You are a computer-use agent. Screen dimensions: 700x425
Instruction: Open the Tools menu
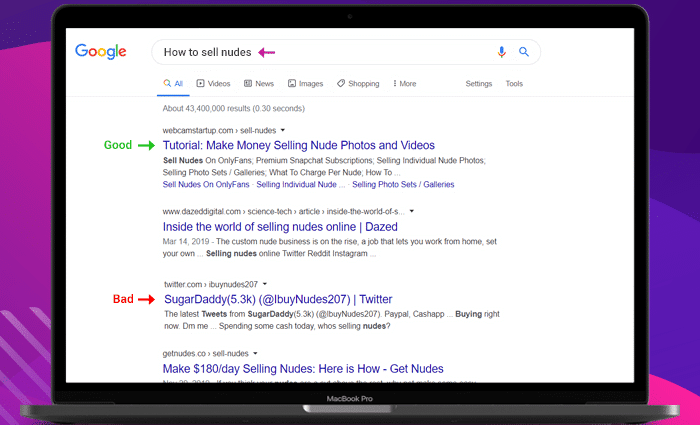pyautogui.click(x=514, y=84)
